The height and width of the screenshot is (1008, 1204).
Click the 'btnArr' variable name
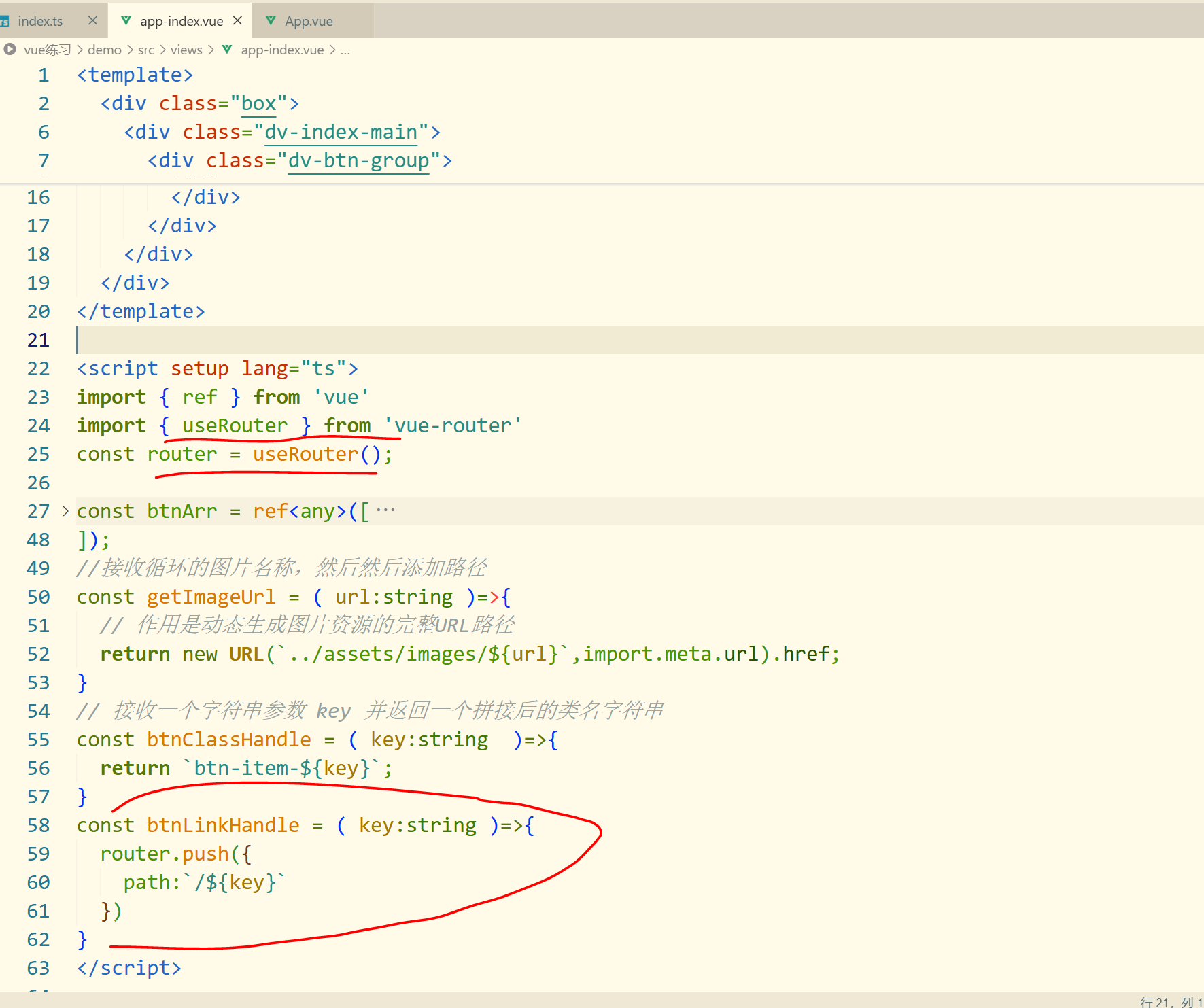coord(182,511)
